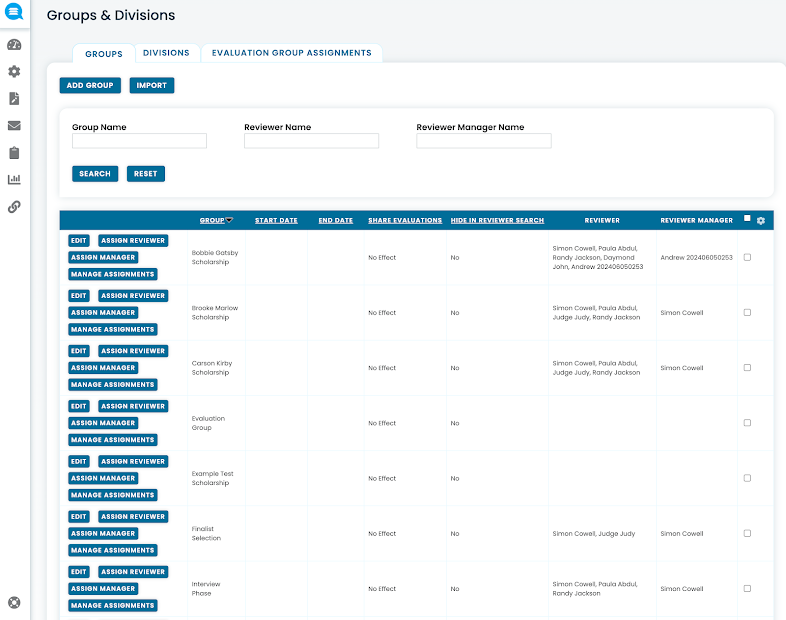Click the 'Andrew 202406050253' reviewer manager cell
Viewport: 786px width, 620px height.
click(696, 258)
